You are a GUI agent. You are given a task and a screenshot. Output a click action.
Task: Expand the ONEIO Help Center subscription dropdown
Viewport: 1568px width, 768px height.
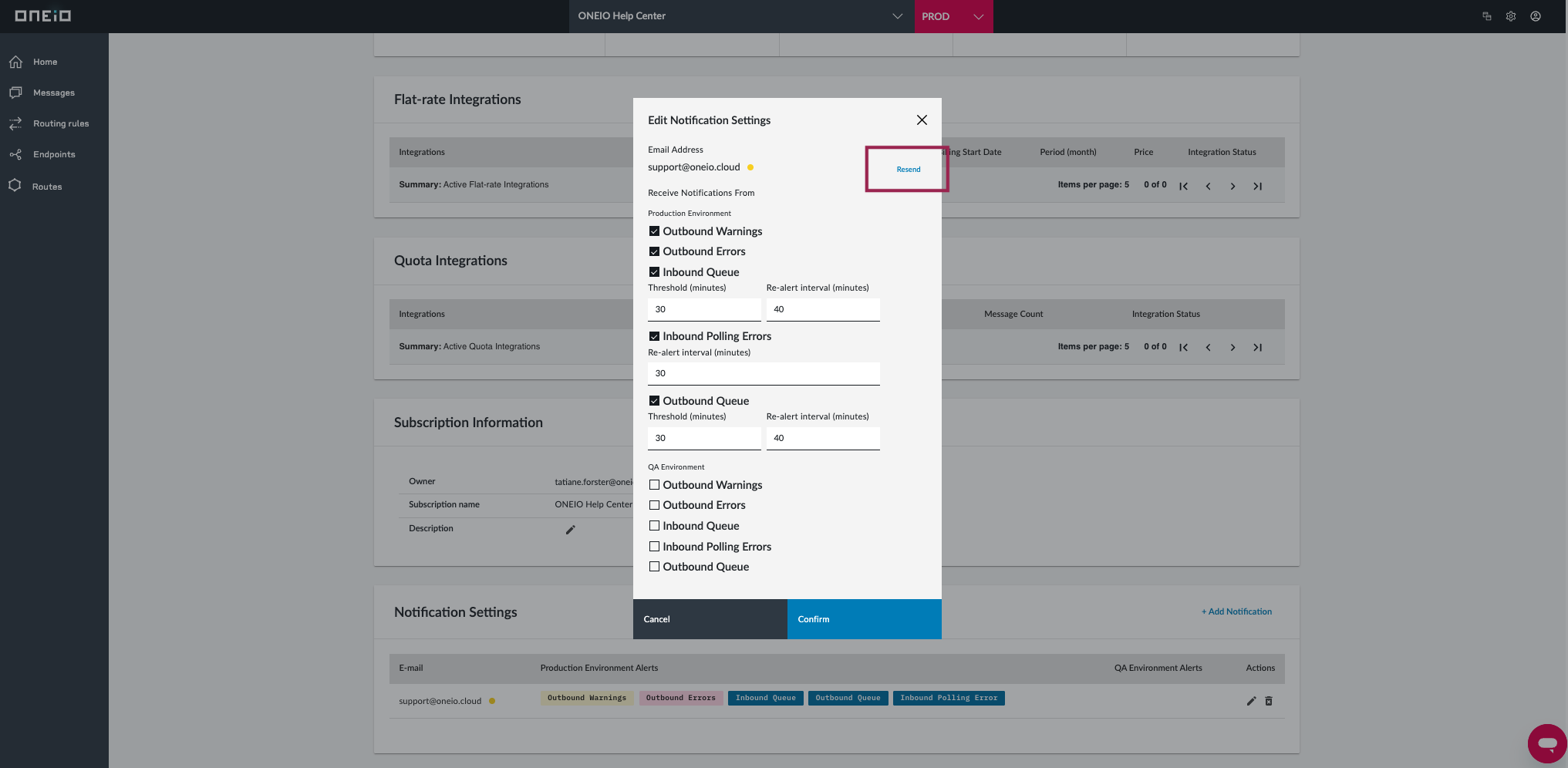pos(741,16)
